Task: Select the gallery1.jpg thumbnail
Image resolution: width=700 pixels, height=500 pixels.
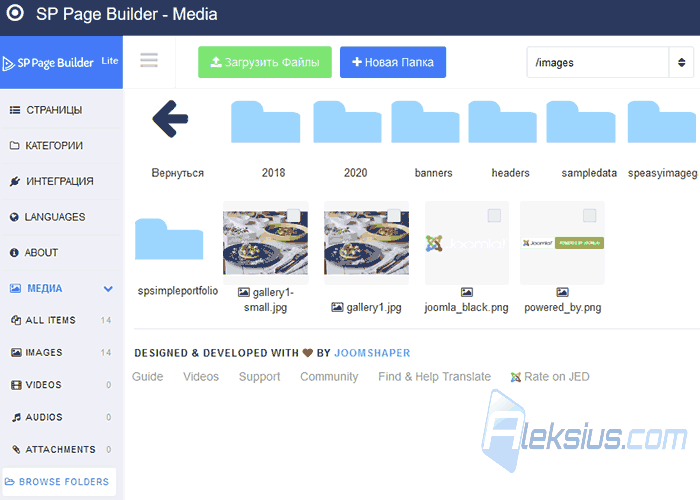Action: coord(367,242)
